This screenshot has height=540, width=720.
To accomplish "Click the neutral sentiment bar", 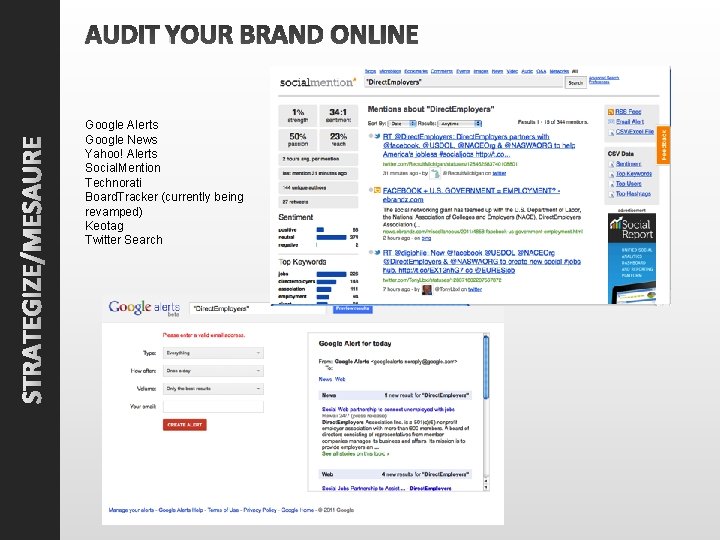I will click(x=331, y=237).
